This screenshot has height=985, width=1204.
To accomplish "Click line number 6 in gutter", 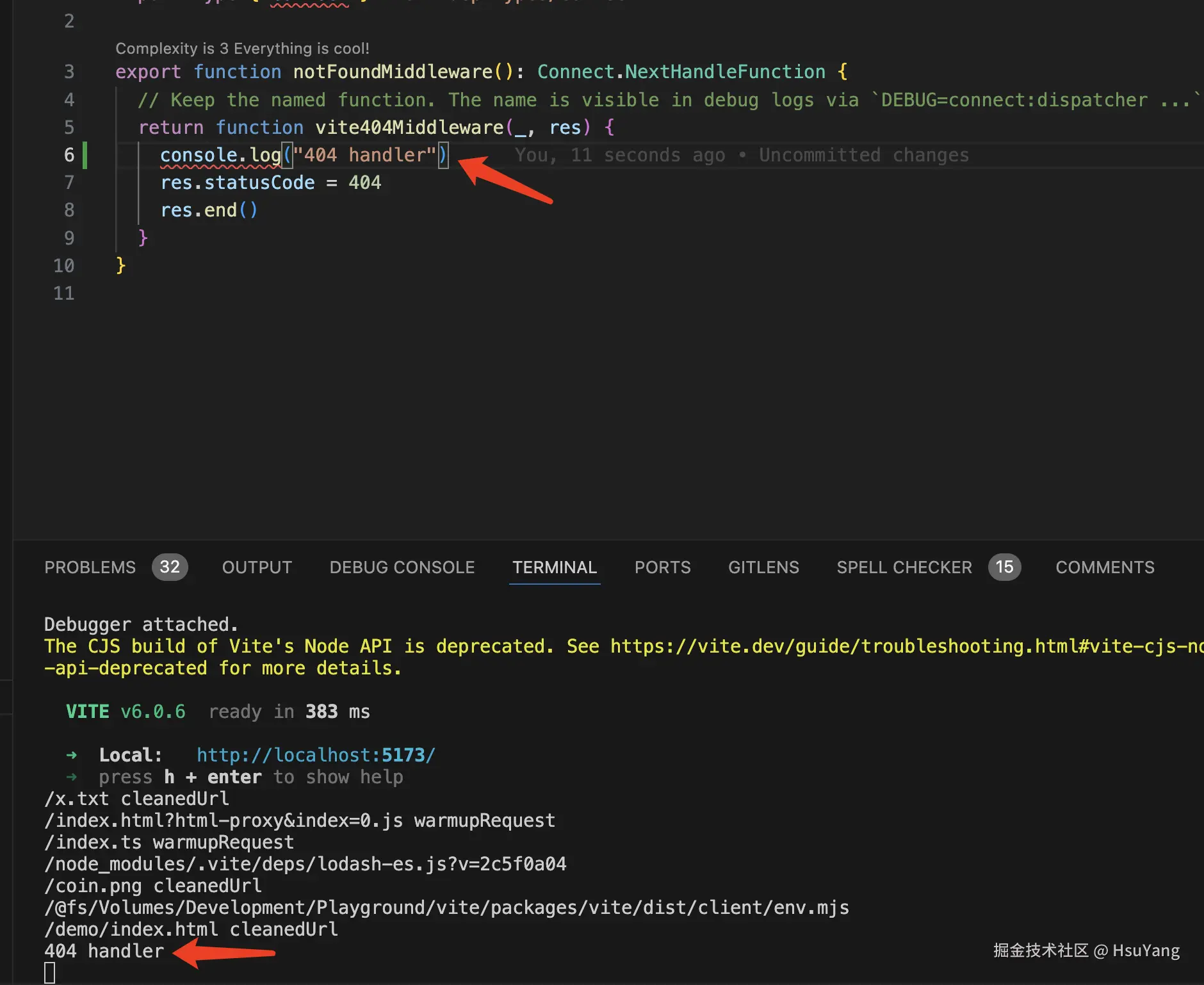I will coord(69,155).
